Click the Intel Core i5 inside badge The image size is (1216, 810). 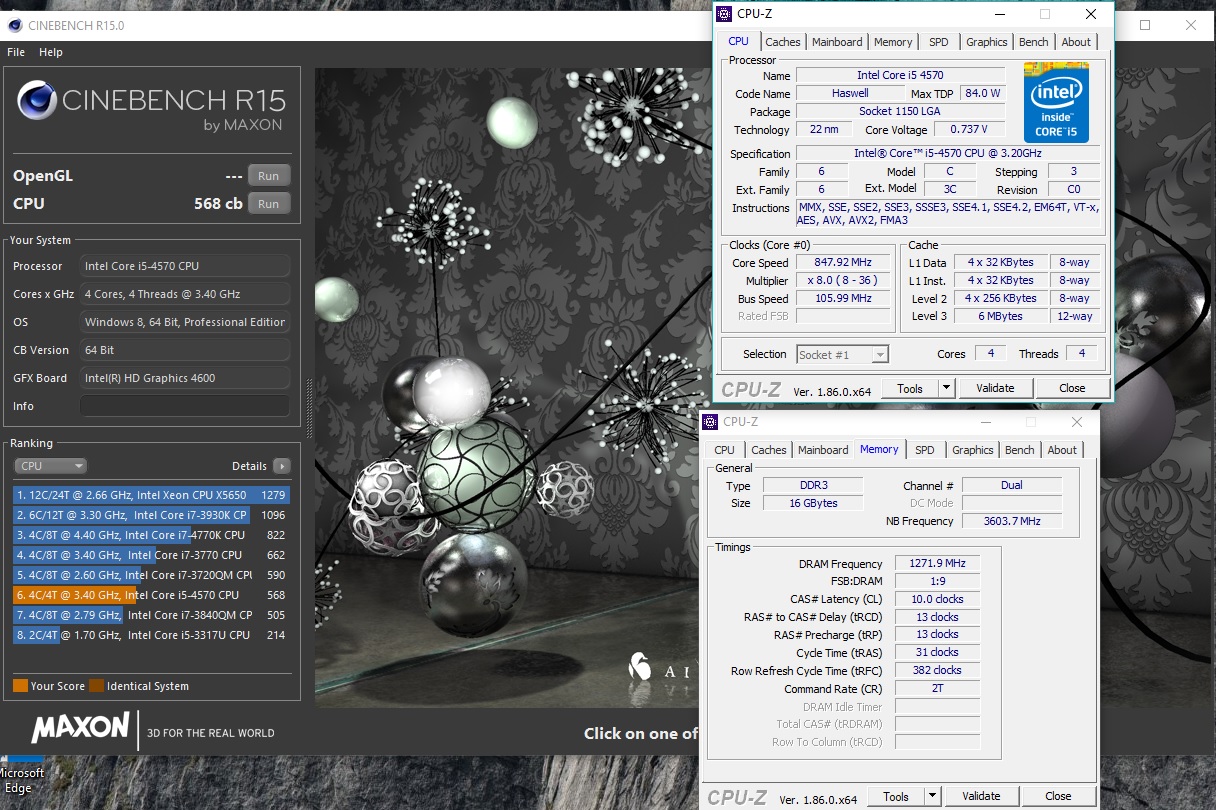click(x=1056, y=102)
